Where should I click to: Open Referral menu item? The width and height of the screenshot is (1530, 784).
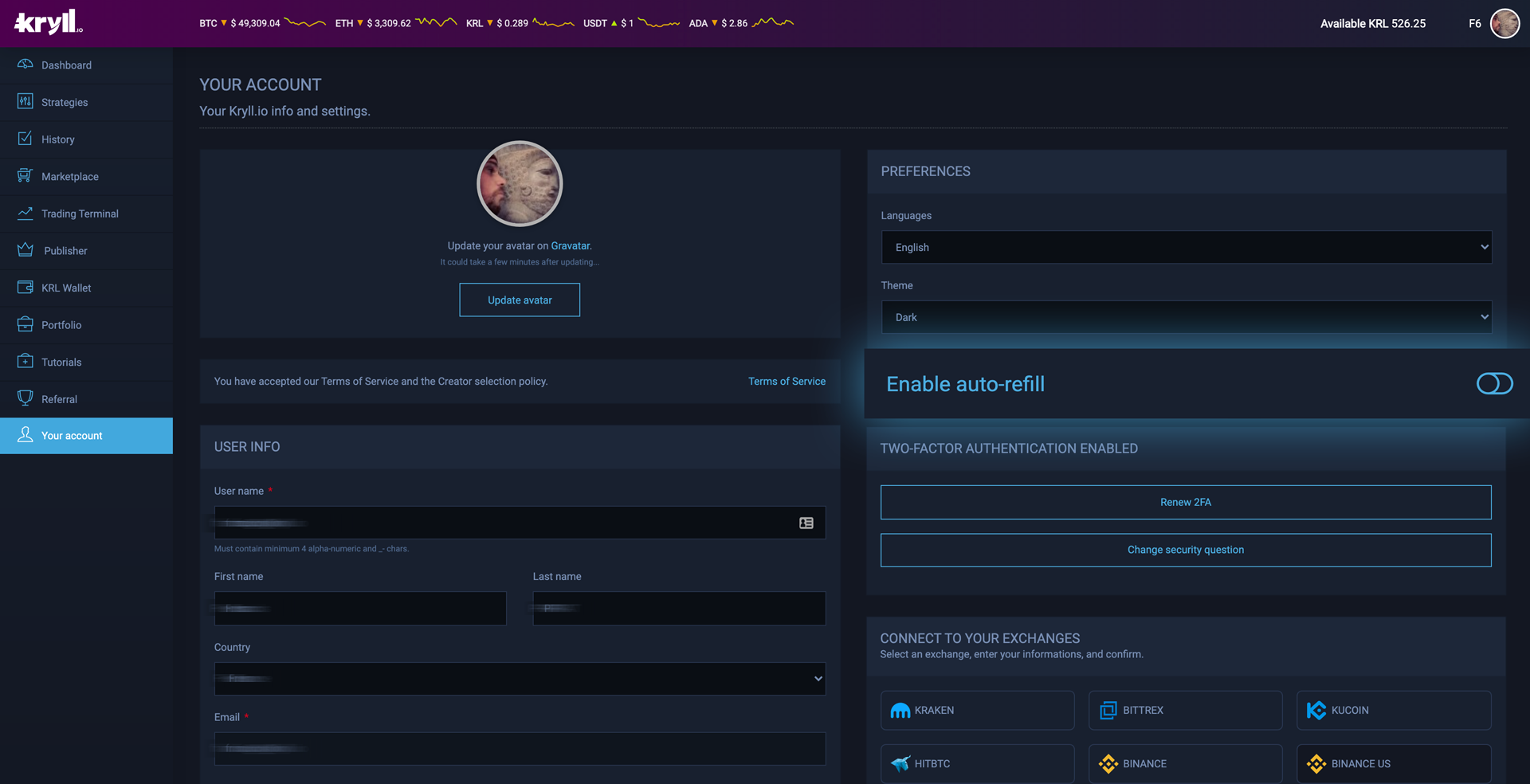coord(86,399)
